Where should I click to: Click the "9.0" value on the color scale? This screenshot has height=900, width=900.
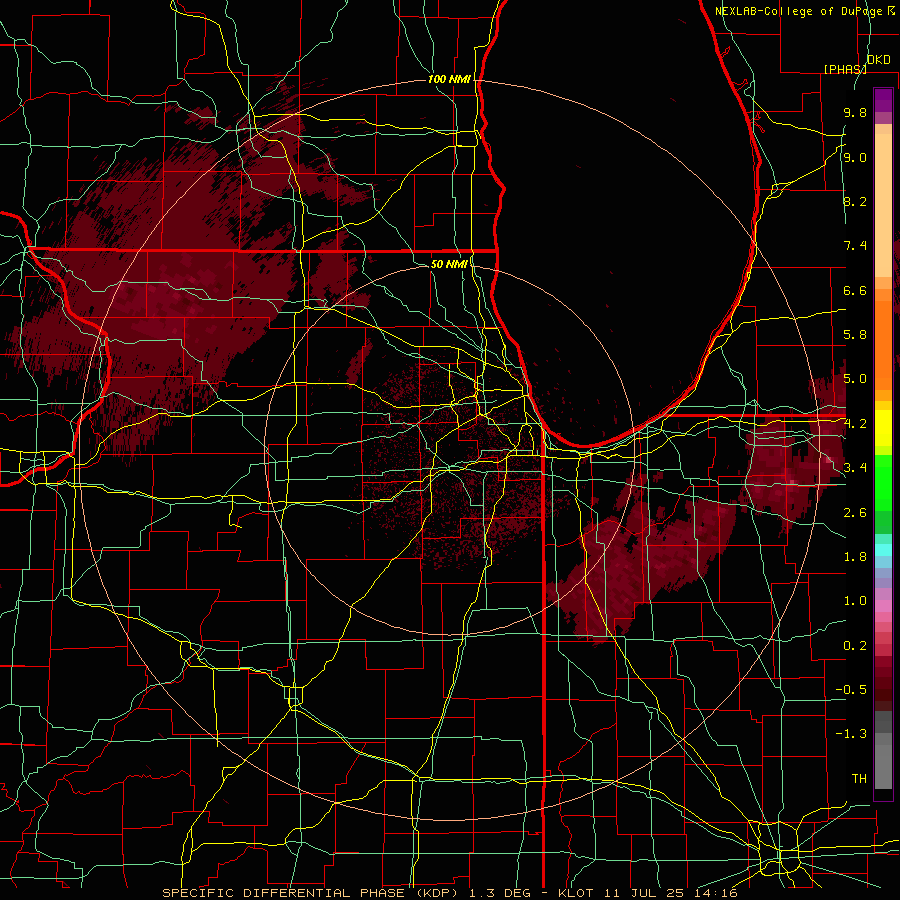pyautogui.click(x=855, y=157)
